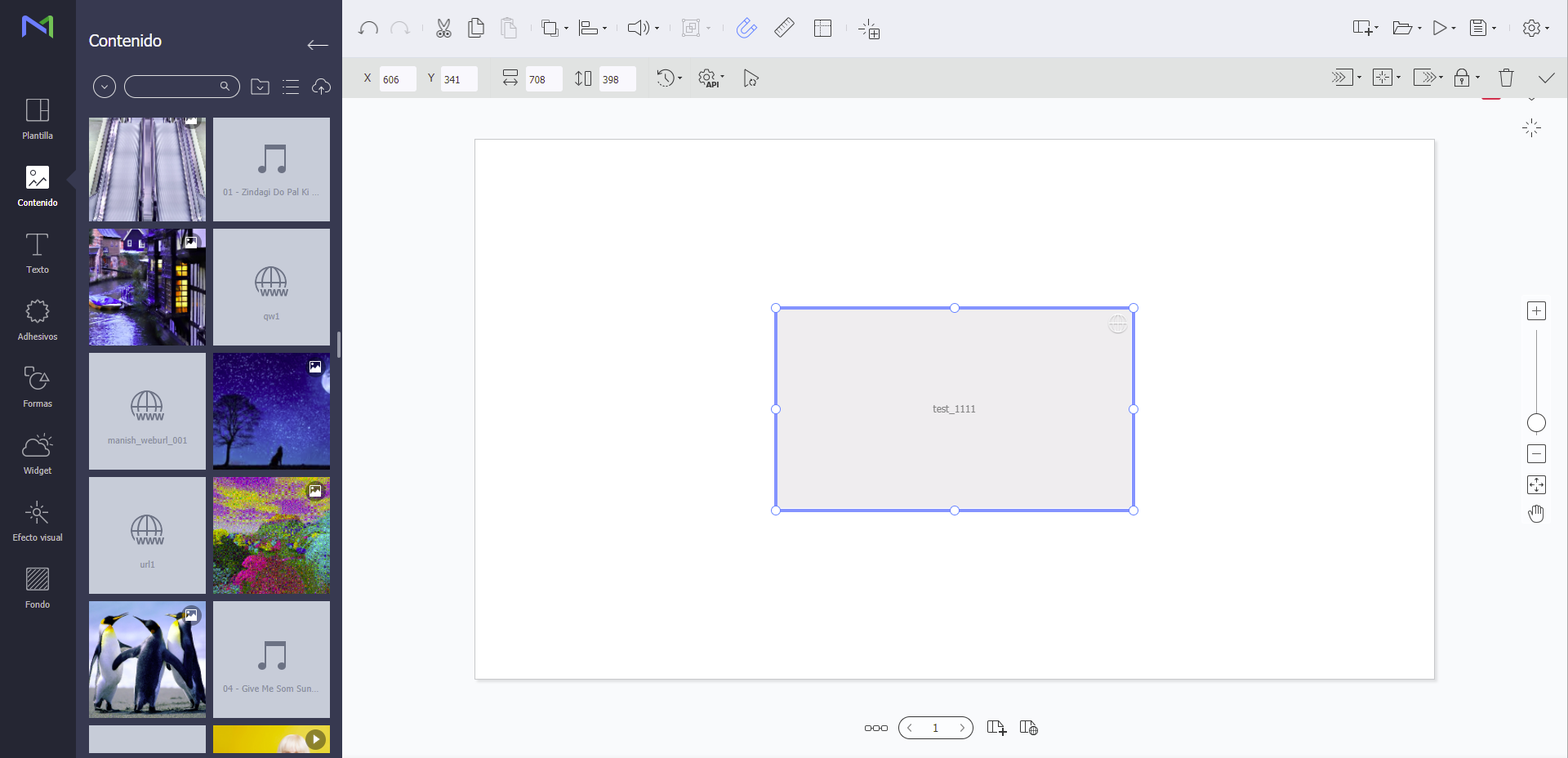The width and height of the screenshot is (1568, 758).
Task: Toggle list view in Contenido panel
Action: pos(291,87)
